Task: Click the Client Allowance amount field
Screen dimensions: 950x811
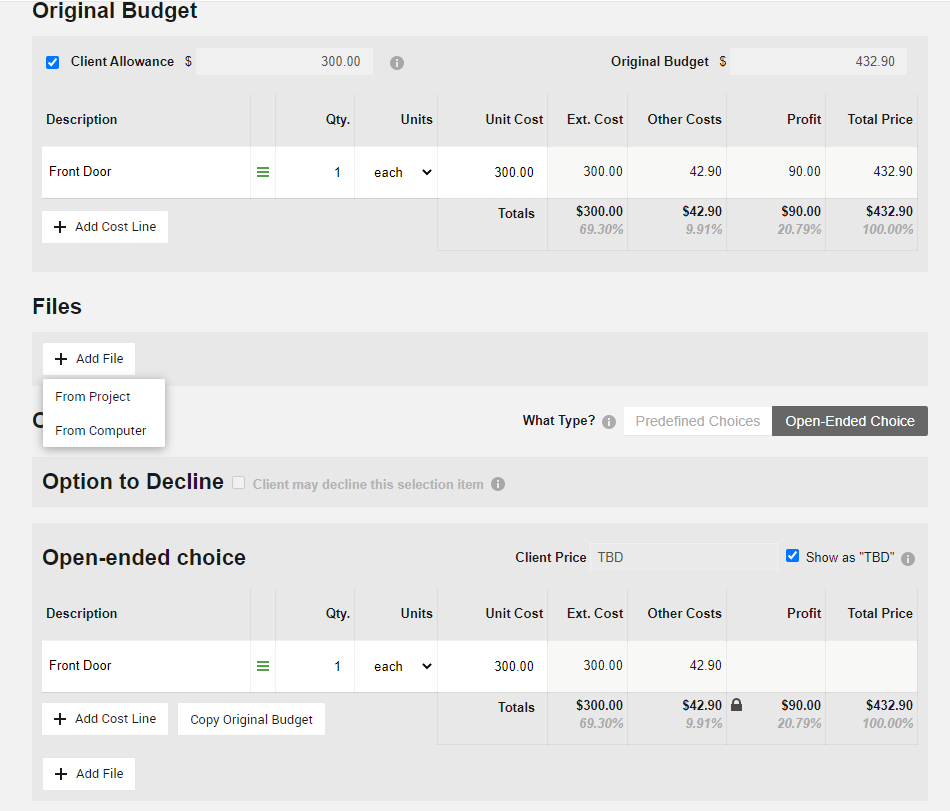Action: pos(285,62)
